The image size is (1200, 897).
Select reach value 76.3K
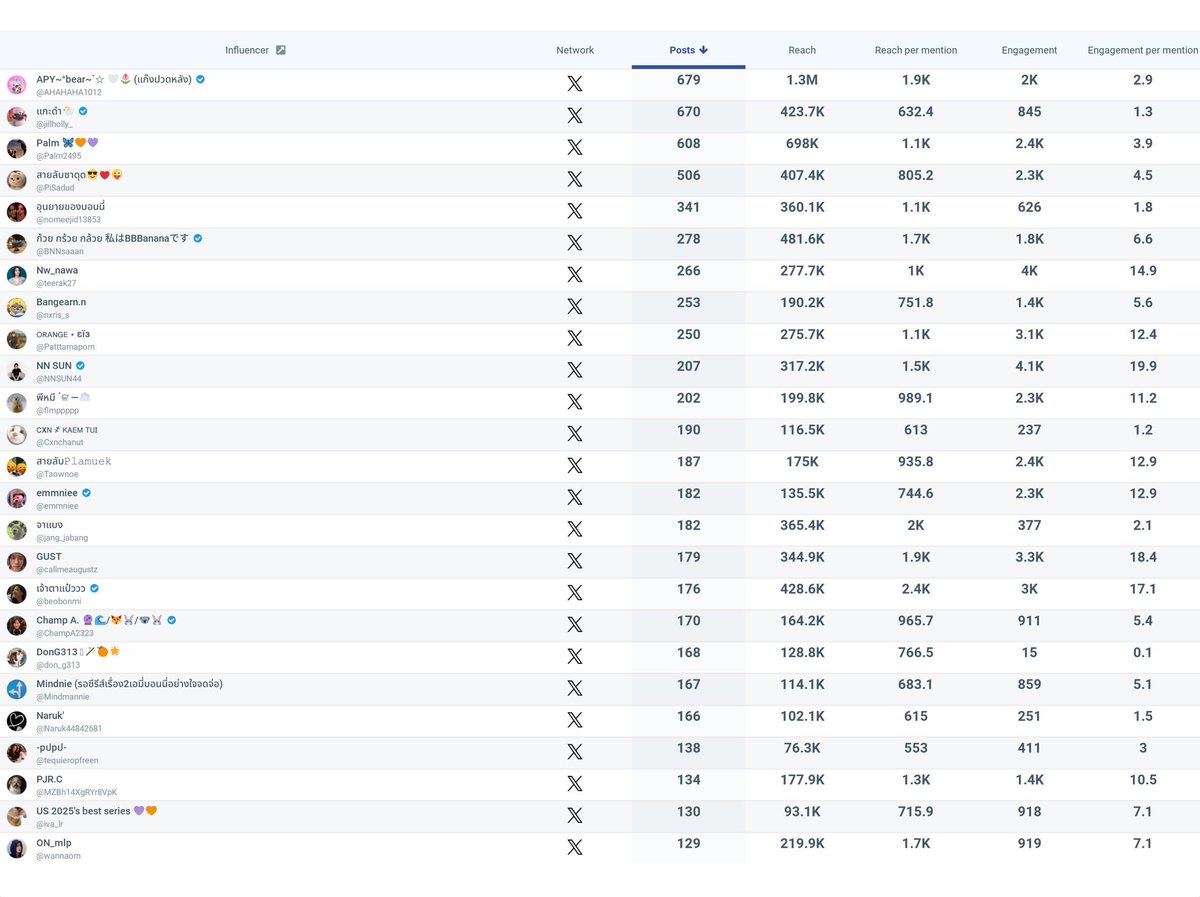point(802,748)
